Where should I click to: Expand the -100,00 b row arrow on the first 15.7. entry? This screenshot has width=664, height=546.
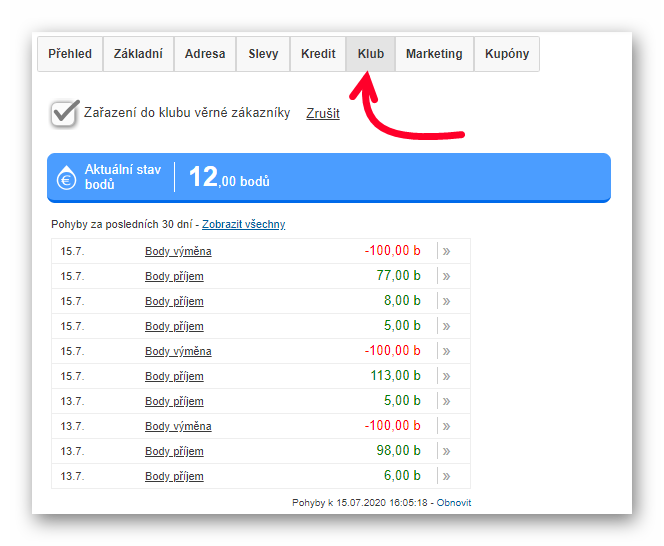446,251
